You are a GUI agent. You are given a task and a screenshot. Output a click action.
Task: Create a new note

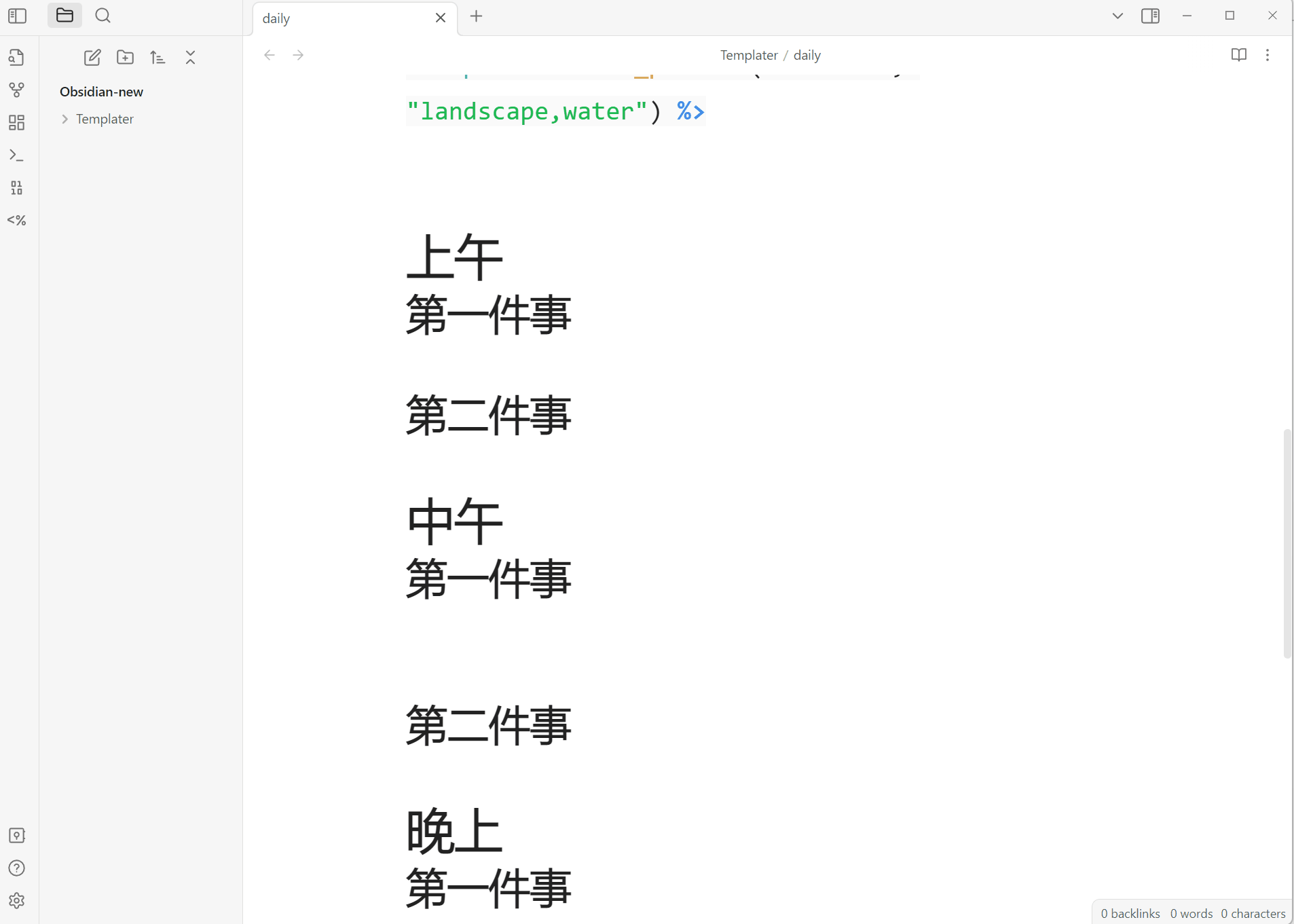[x=92, y=58]
